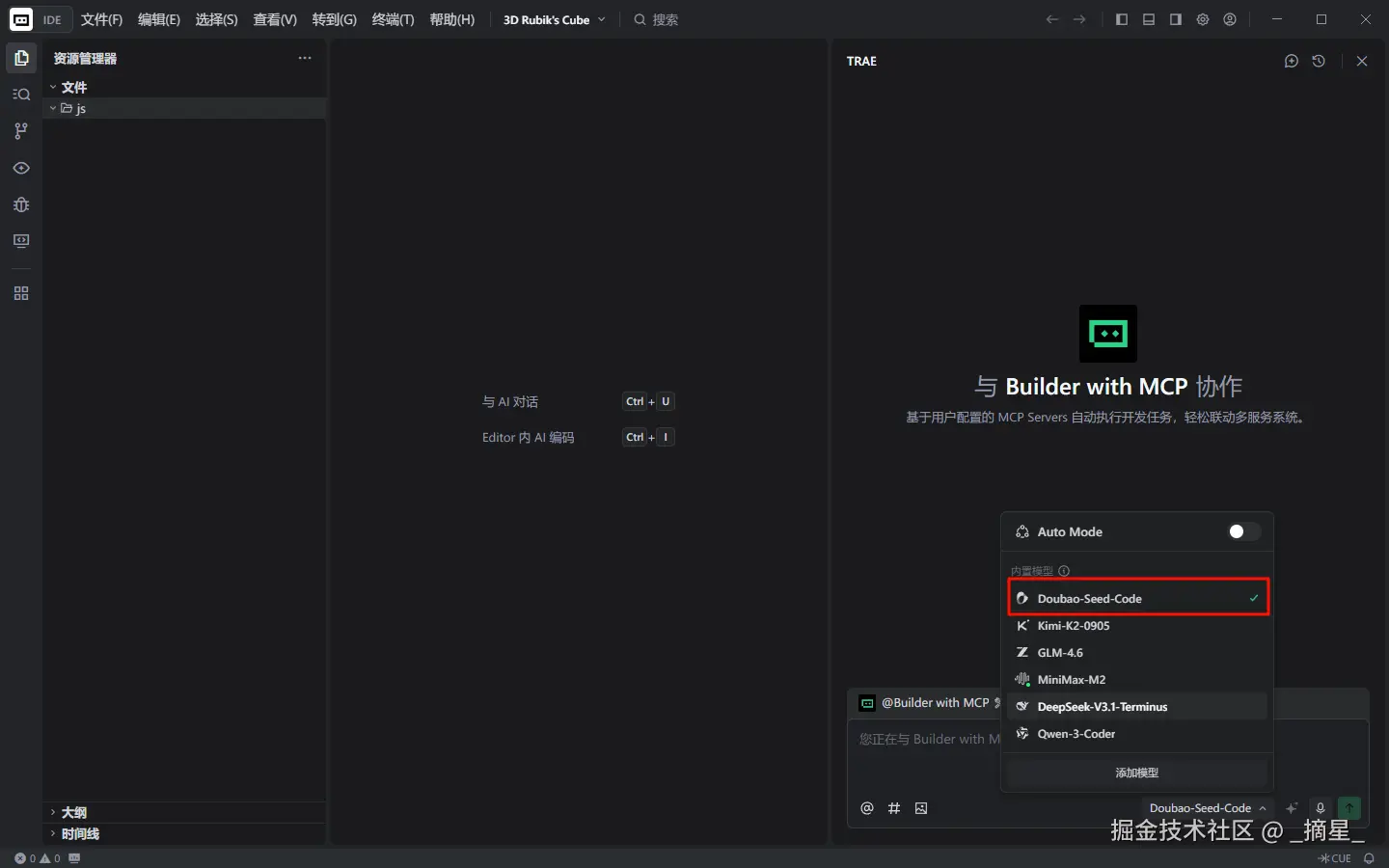Start voice input with the microphone icon

(x=1321, y=808)
